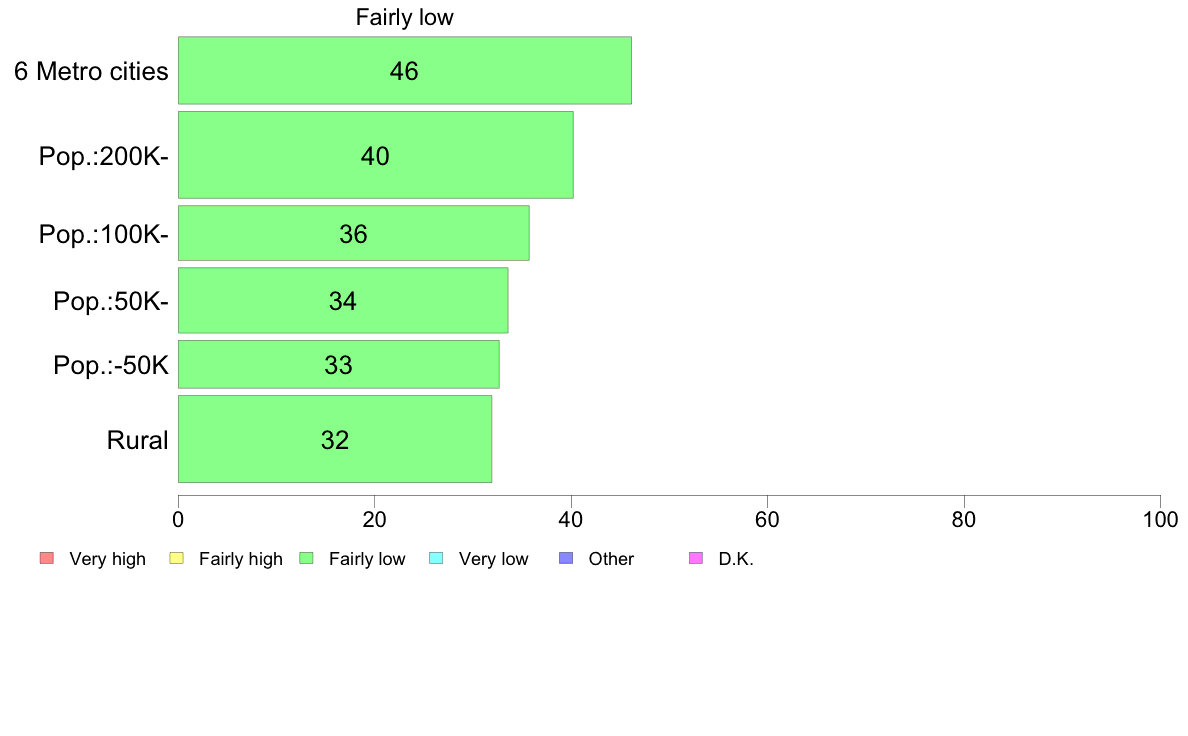The image size is (1188, 736).
Task: Click the Fairly low green legend swatch
Action: click(x=307, y=559)
